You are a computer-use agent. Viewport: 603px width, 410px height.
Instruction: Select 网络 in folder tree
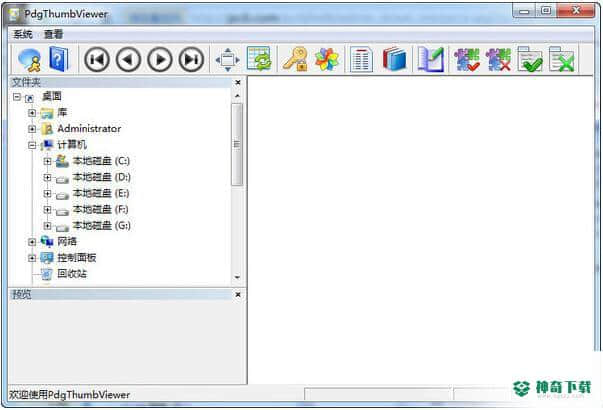click(67, 241)
